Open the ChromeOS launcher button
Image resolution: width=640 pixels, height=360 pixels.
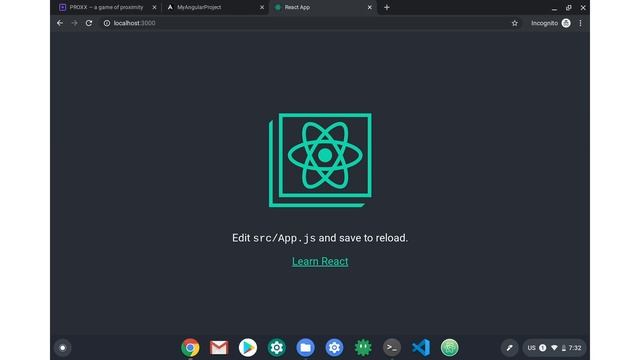pyautogui.click(x=62, y=348)
